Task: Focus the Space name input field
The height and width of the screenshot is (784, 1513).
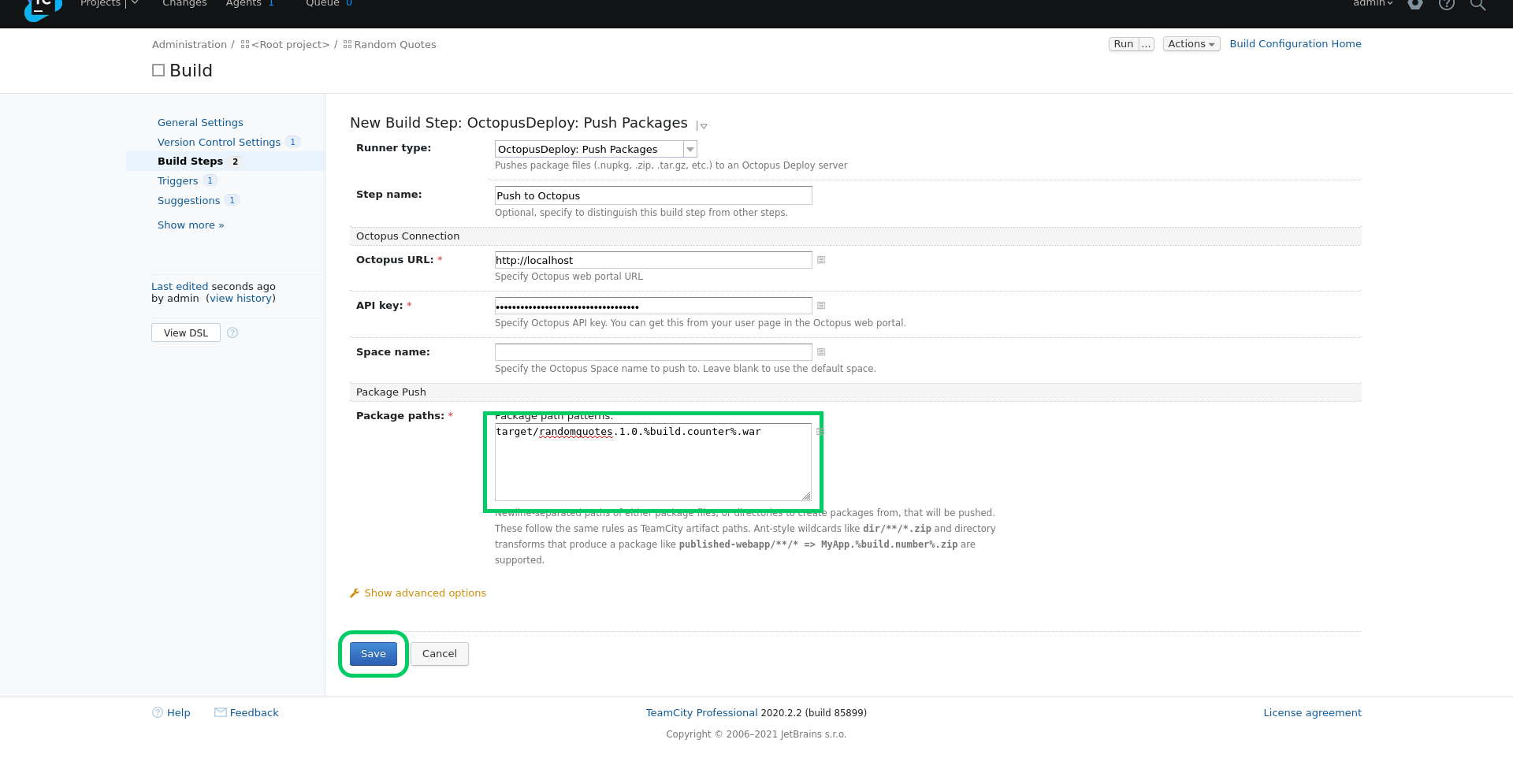Action: click(653, 352)
